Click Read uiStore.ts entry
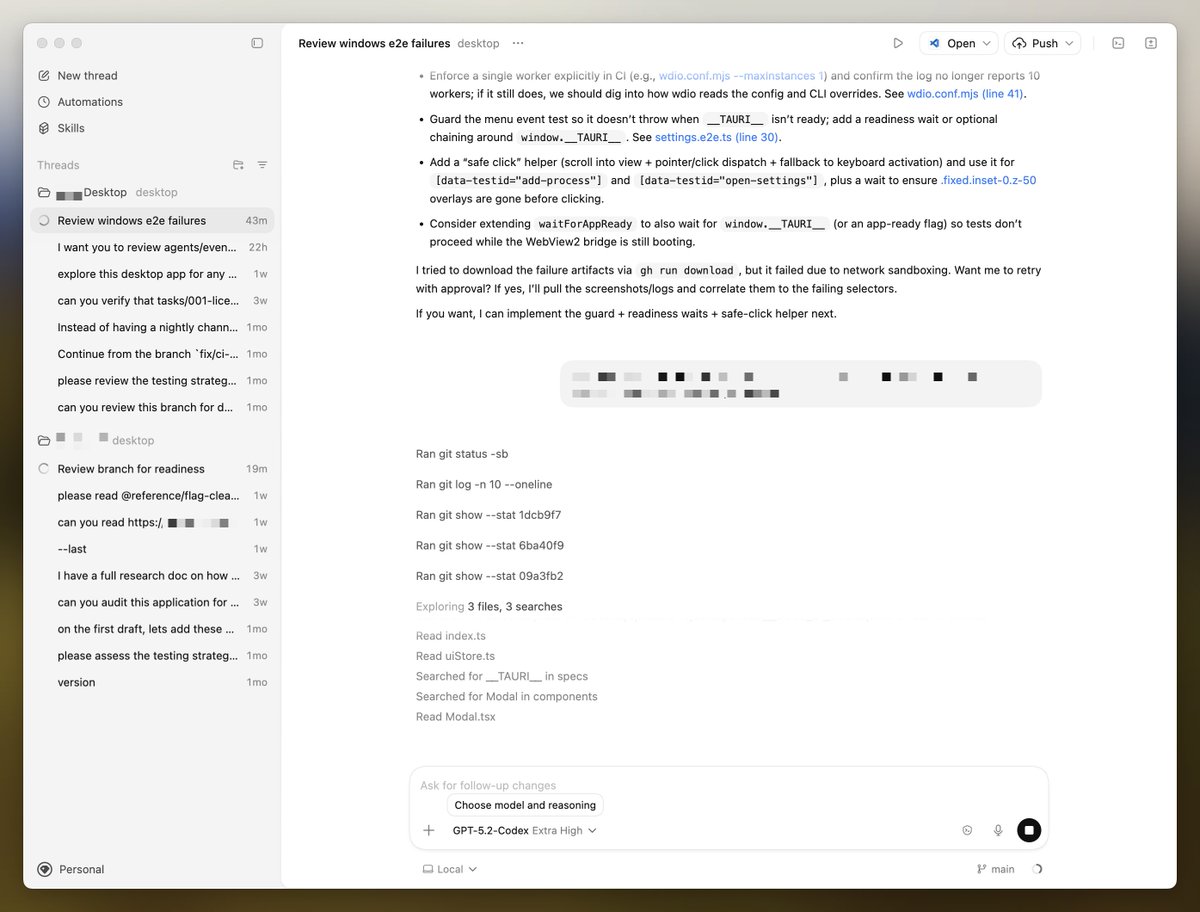Viewport: 1200px width, 912px height. (x=455, y=656)
